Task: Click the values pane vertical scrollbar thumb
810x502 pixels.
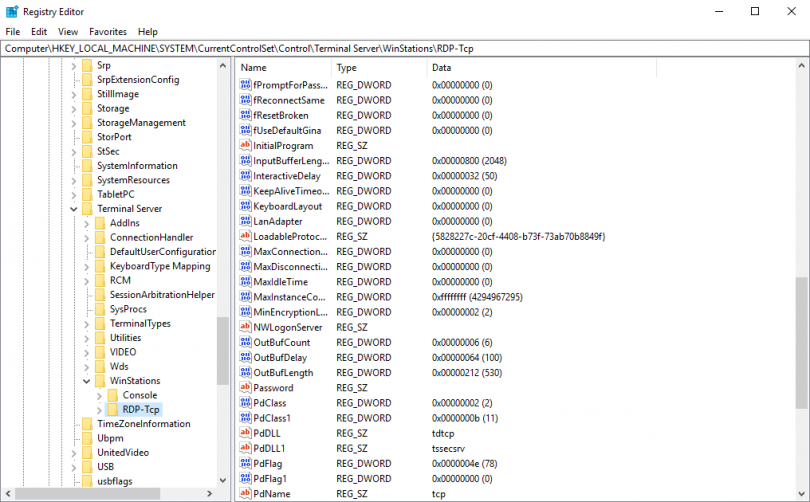Action: (801, 342)
